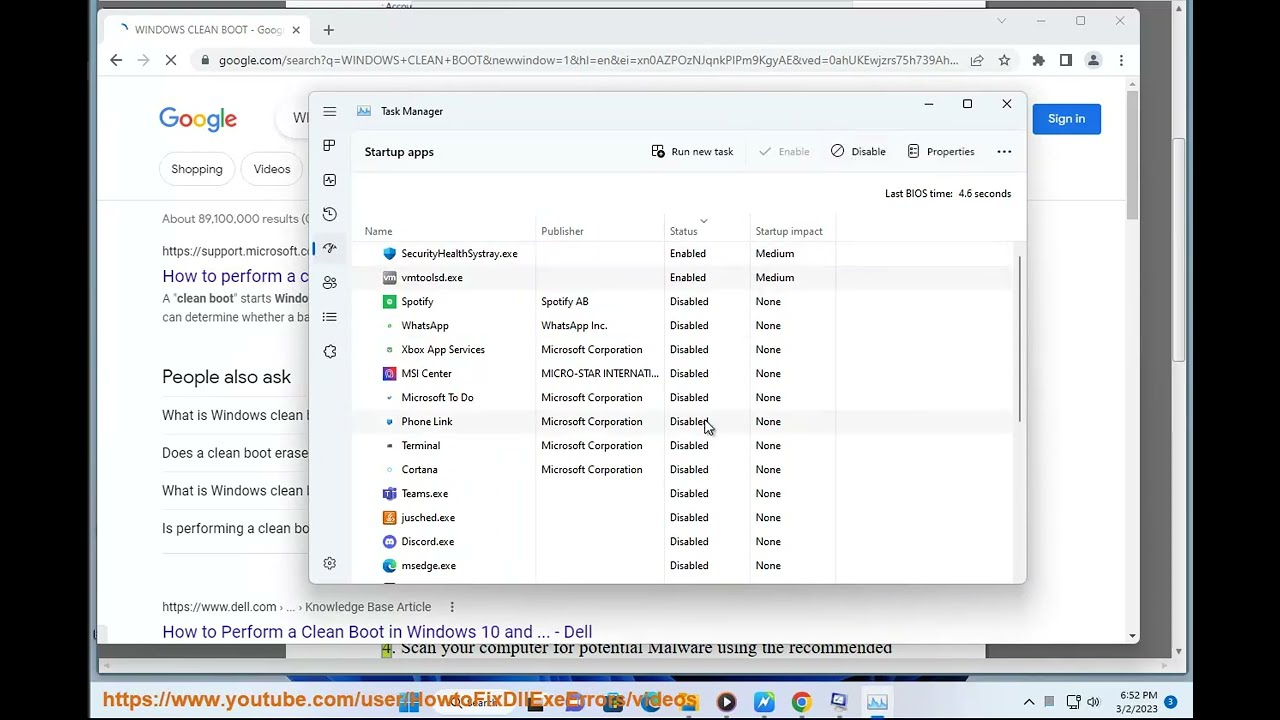Image resolution: width=1280 pixels, height=720 pixels.
Task: Click MSI Center app icon
Action: tap(389, 373)
